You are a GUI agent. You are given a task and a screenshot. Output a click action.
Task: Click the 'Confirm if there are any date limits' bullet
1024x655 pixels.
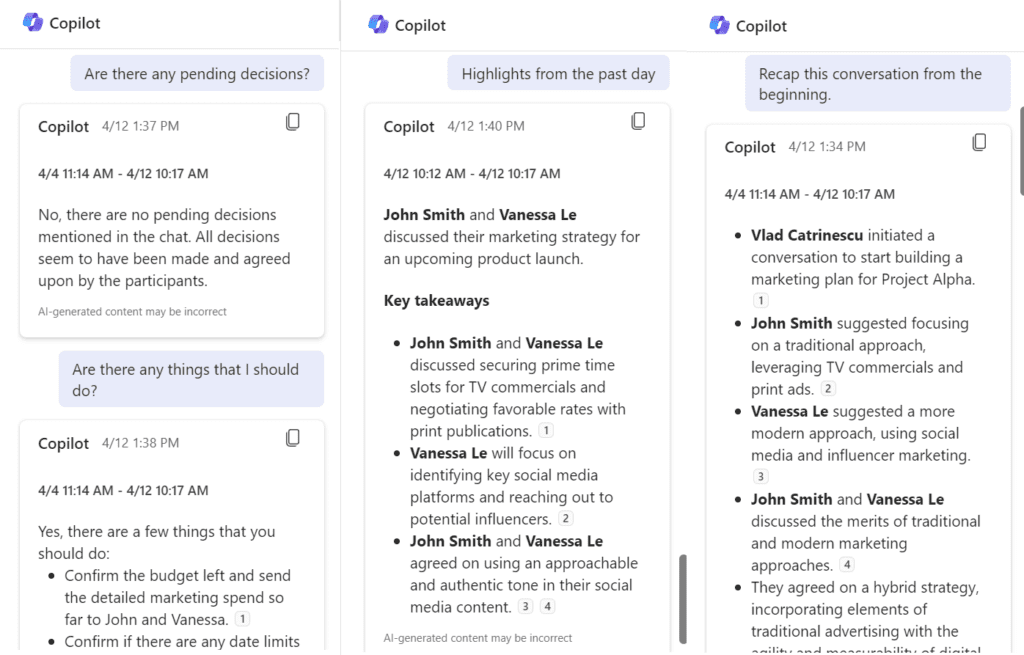point(182,641)
